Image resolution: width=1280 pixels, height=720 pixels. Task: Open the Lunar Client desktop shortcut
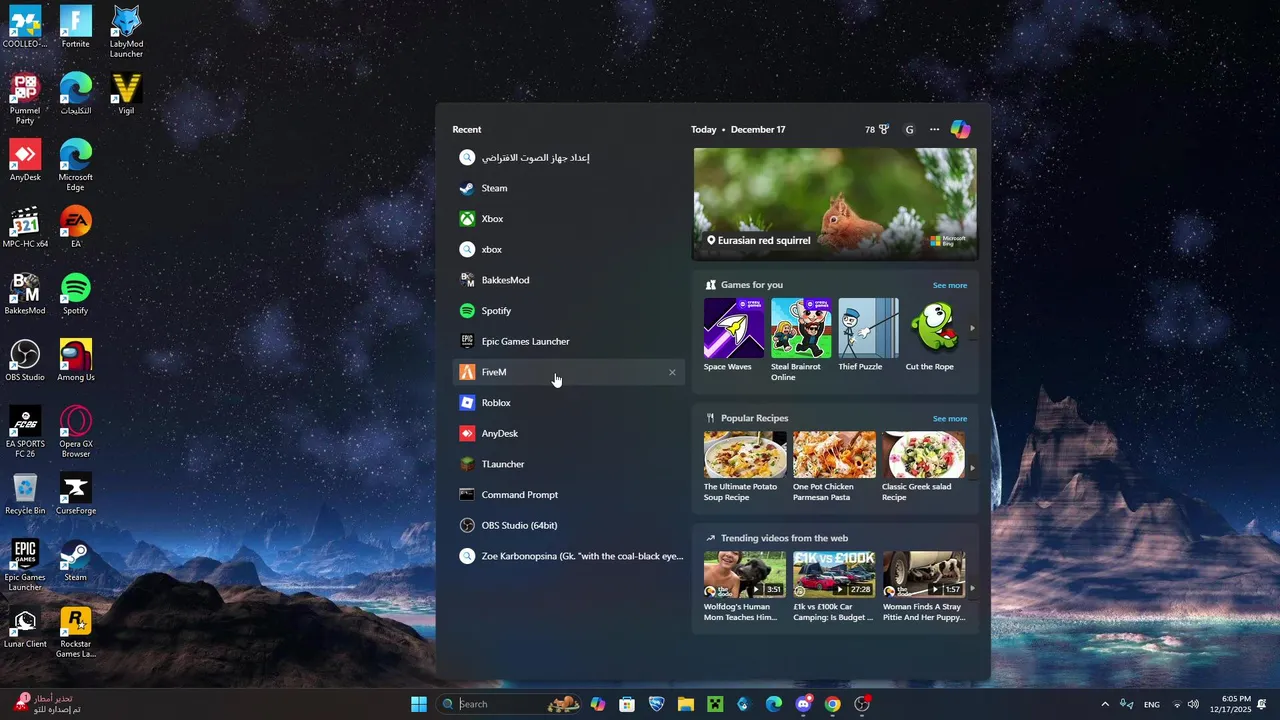(25, 627)
